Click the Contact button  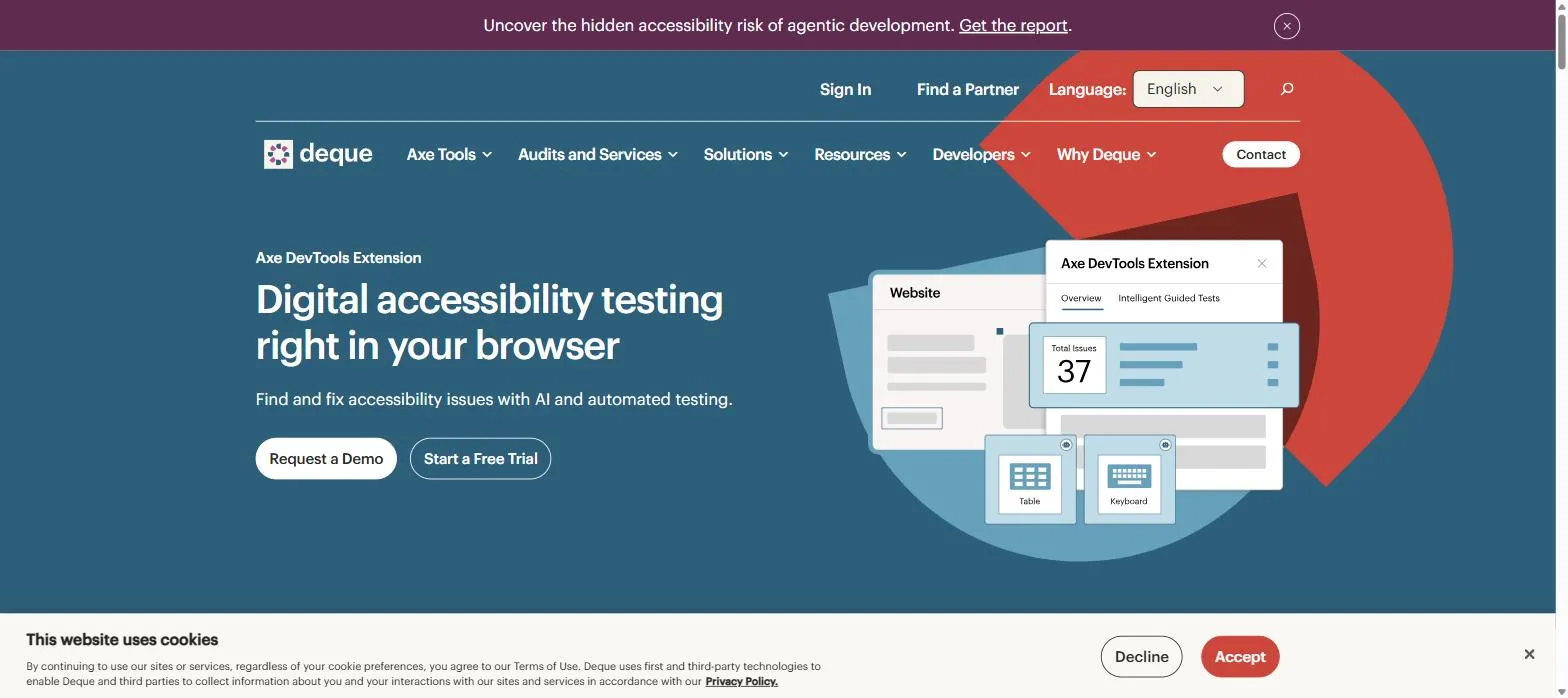[x=1261, y=154]
